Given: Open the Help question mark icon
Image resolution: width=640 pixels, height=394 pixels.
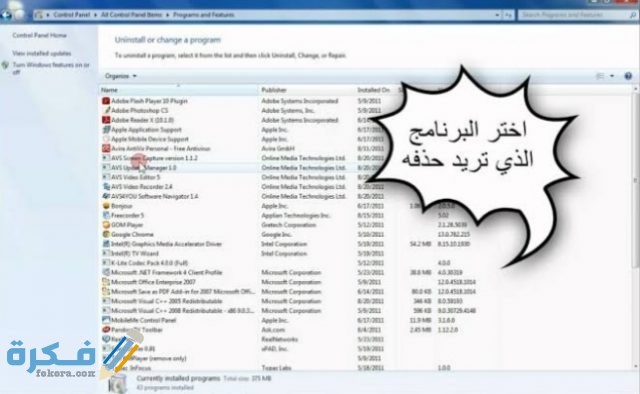Looking at the screenshot, I should tap(628, 76).
